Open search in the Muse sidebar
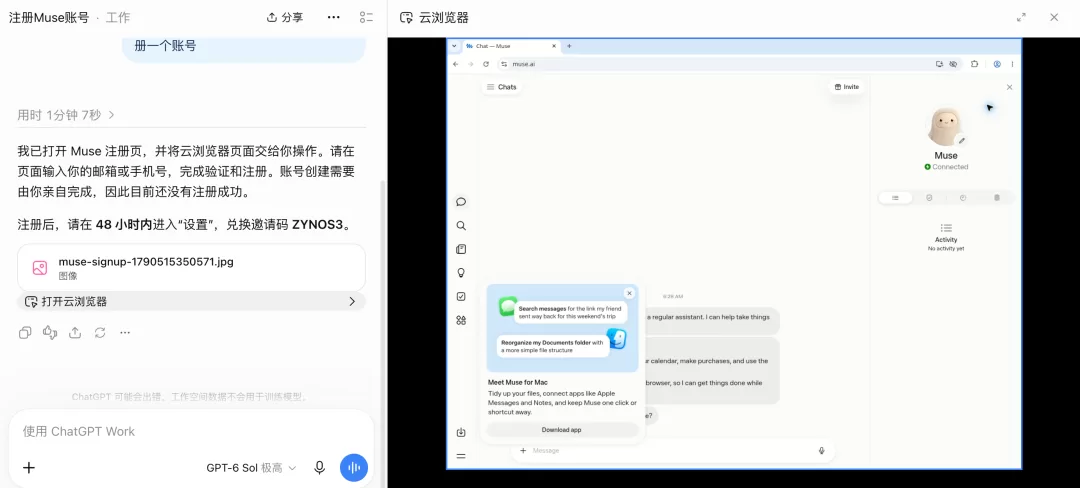Image resolution: width=1080 pixels, height=488 pixels. tap(461, 226)
